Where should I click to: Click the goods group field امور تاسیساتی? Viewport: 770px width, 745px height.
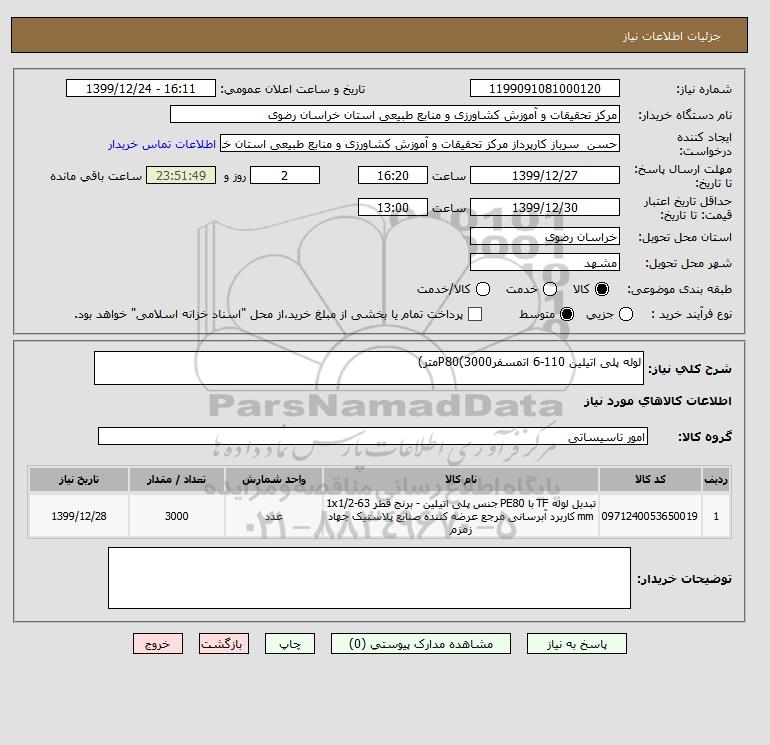point(373,436)
